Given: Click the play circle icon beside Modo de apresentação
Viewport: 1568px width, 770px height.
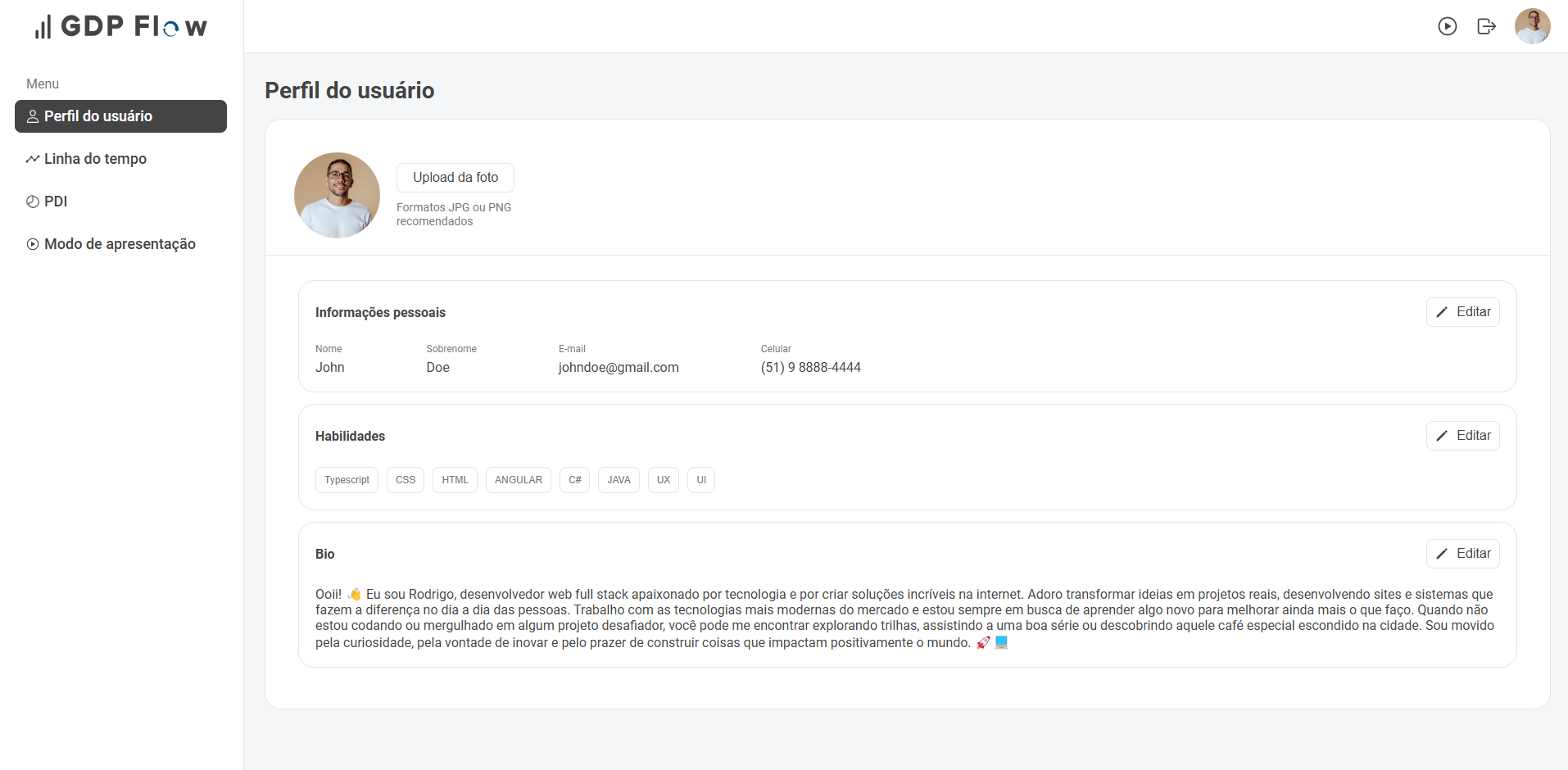Looking at the screenshot, I should (32, 243).
